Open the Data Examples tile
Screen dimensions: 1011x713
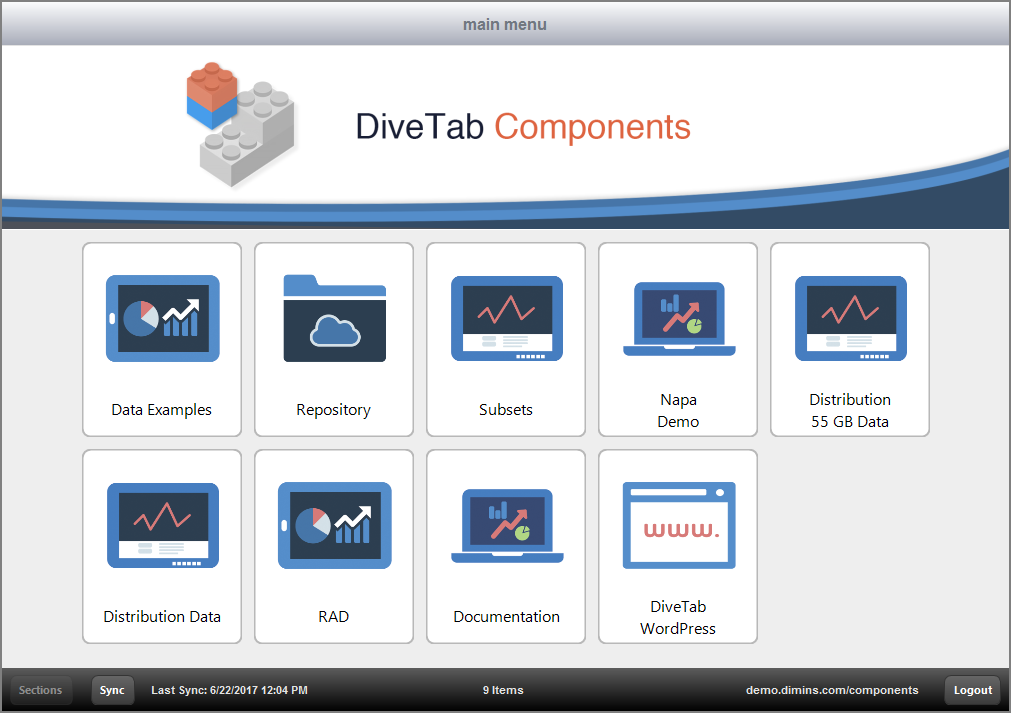[x=161, y=339]
